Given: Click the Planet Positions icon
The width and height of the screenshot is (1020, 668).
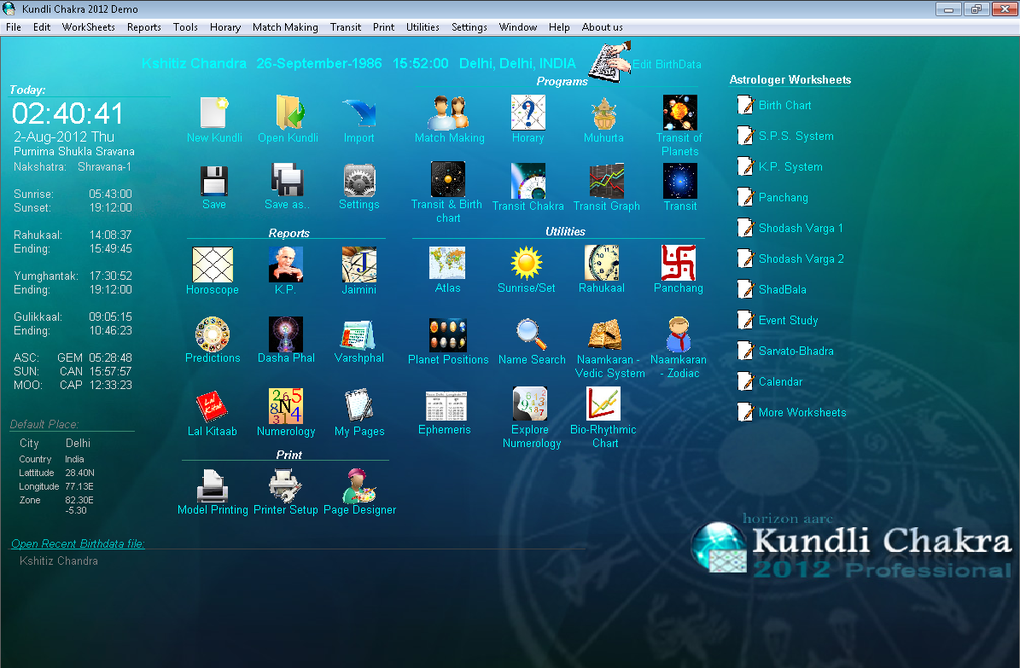Looking at the screenshot, I should 448,336.
